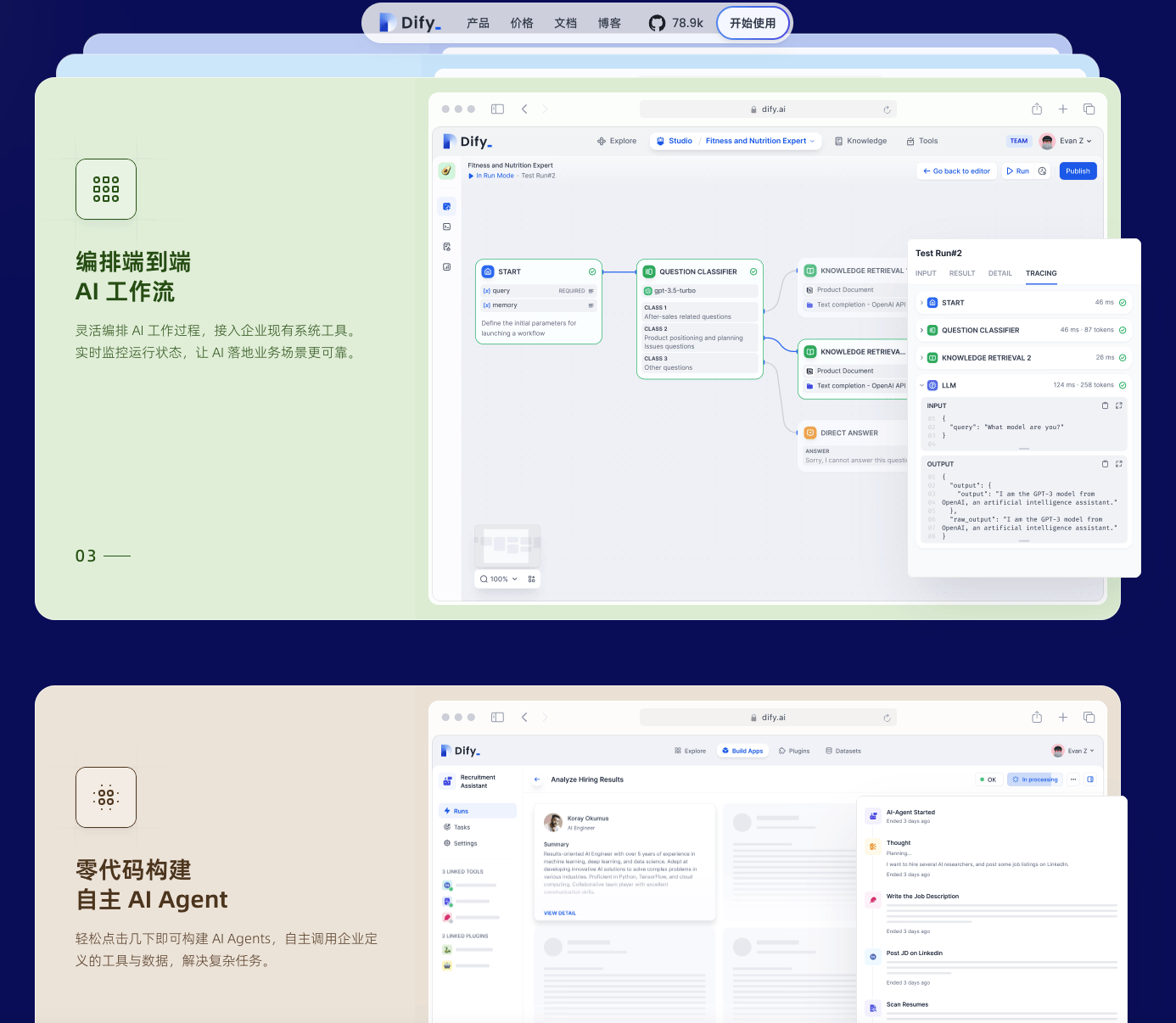The image size is (1176, 1023).
Task: Click the DIRECT ANSWER node icon
Action: point(810,433)
